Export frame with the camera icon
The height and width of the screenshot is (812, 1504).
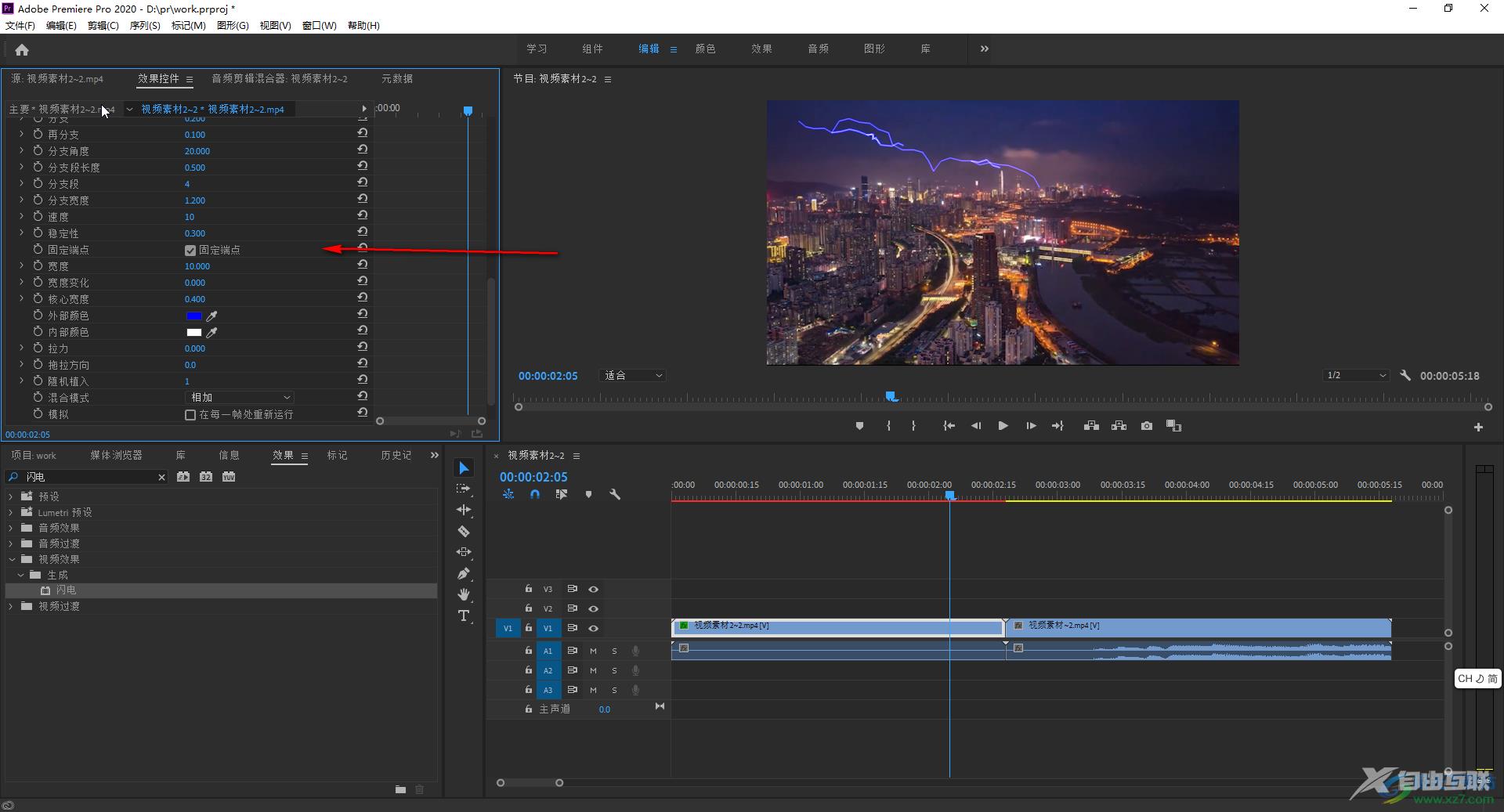[1147, 426]
